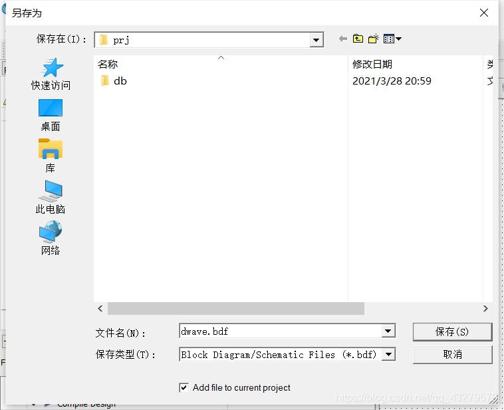
Task: Select the db folder
Action: pos(114,81)
